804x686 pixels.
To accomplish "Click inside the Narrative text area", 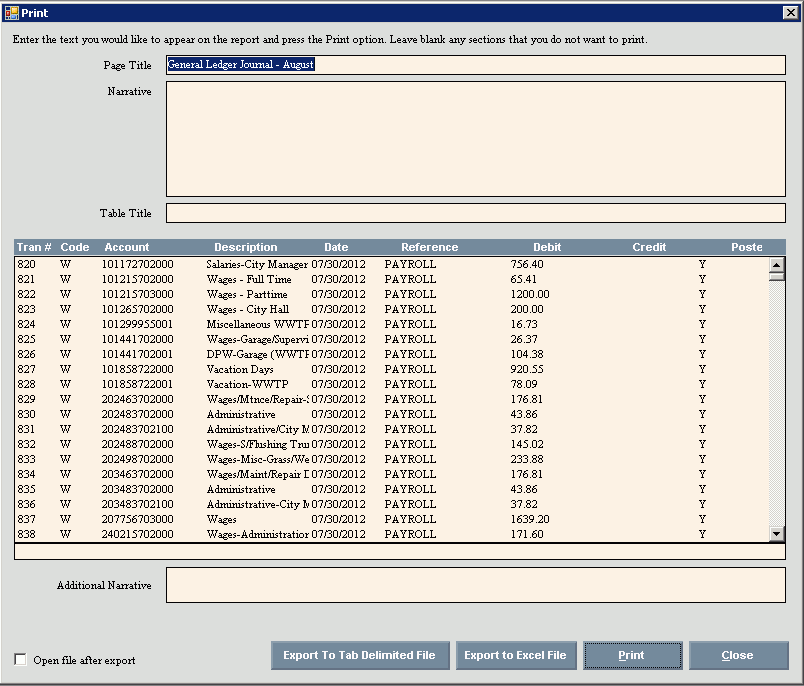I will point(475,139).
